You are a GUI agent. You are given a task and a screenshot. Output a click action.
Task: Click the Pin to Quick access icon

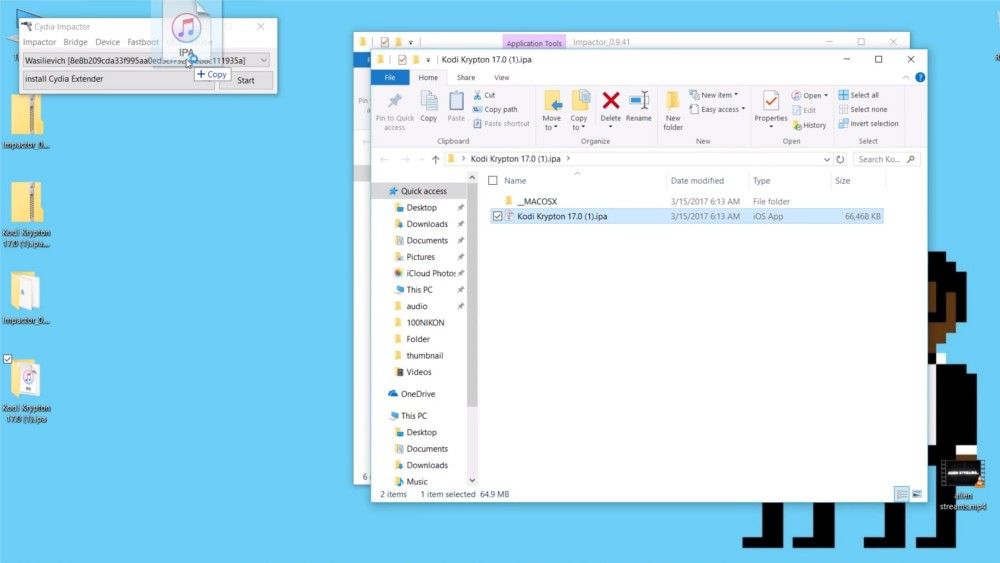point(395,101)
